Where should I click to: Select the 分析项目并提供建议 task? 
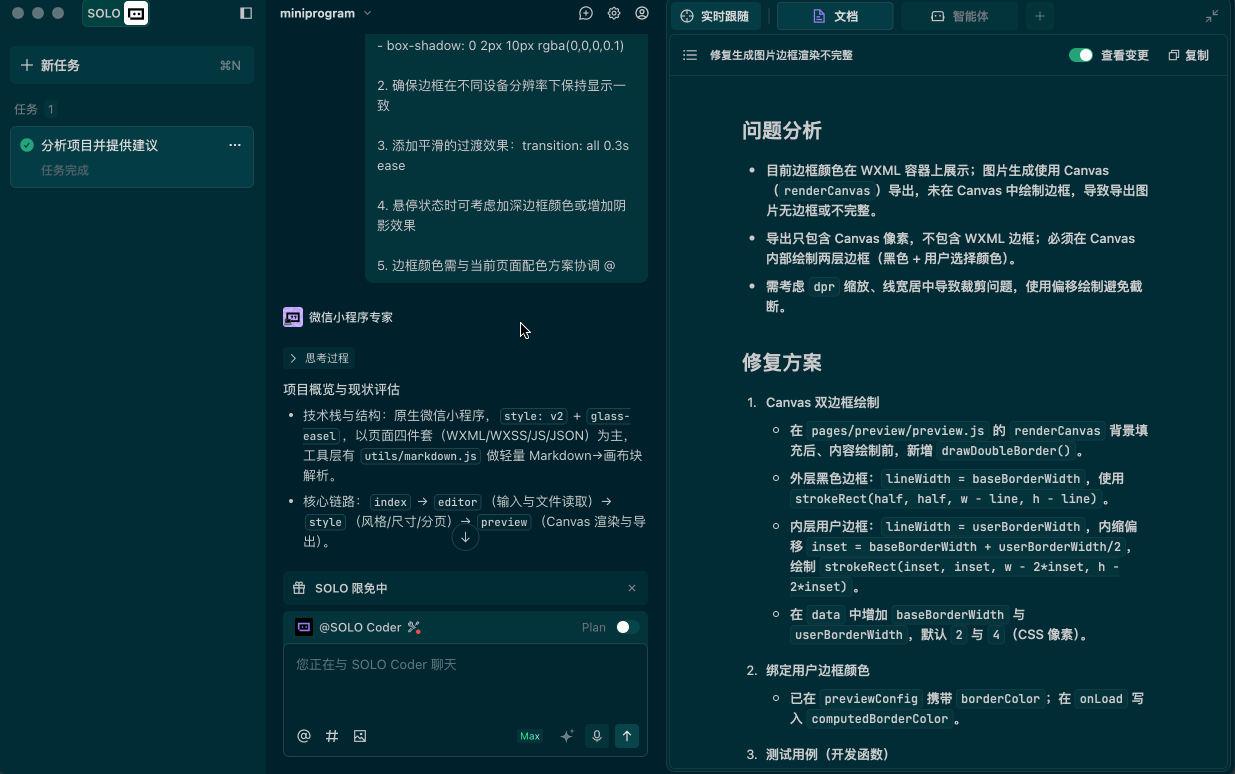tap(132, 157)
